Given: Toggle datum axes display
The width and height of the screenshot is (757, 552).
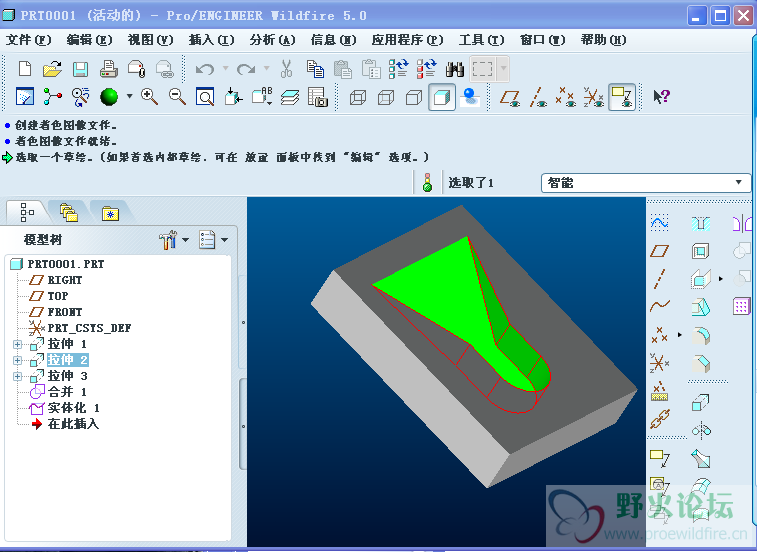Looking at the screenshot, I should (x=538, y=97).
